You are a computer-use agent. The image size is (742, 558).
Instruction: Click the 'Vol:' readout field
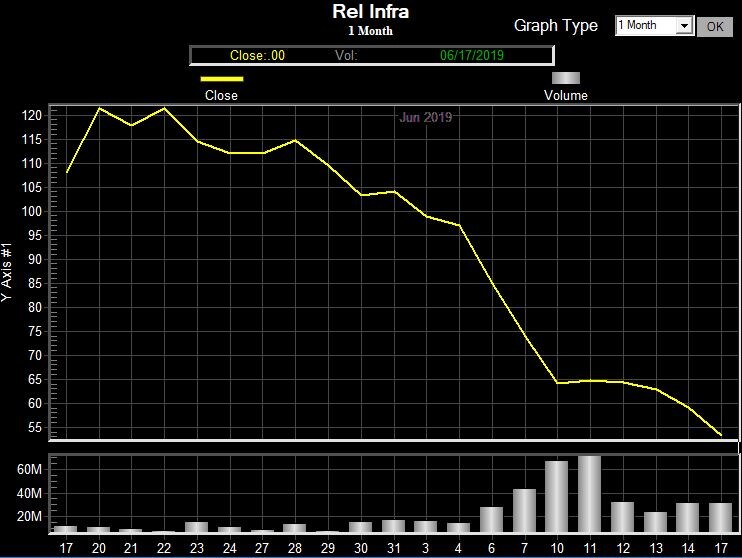click(x=346, y=55)
